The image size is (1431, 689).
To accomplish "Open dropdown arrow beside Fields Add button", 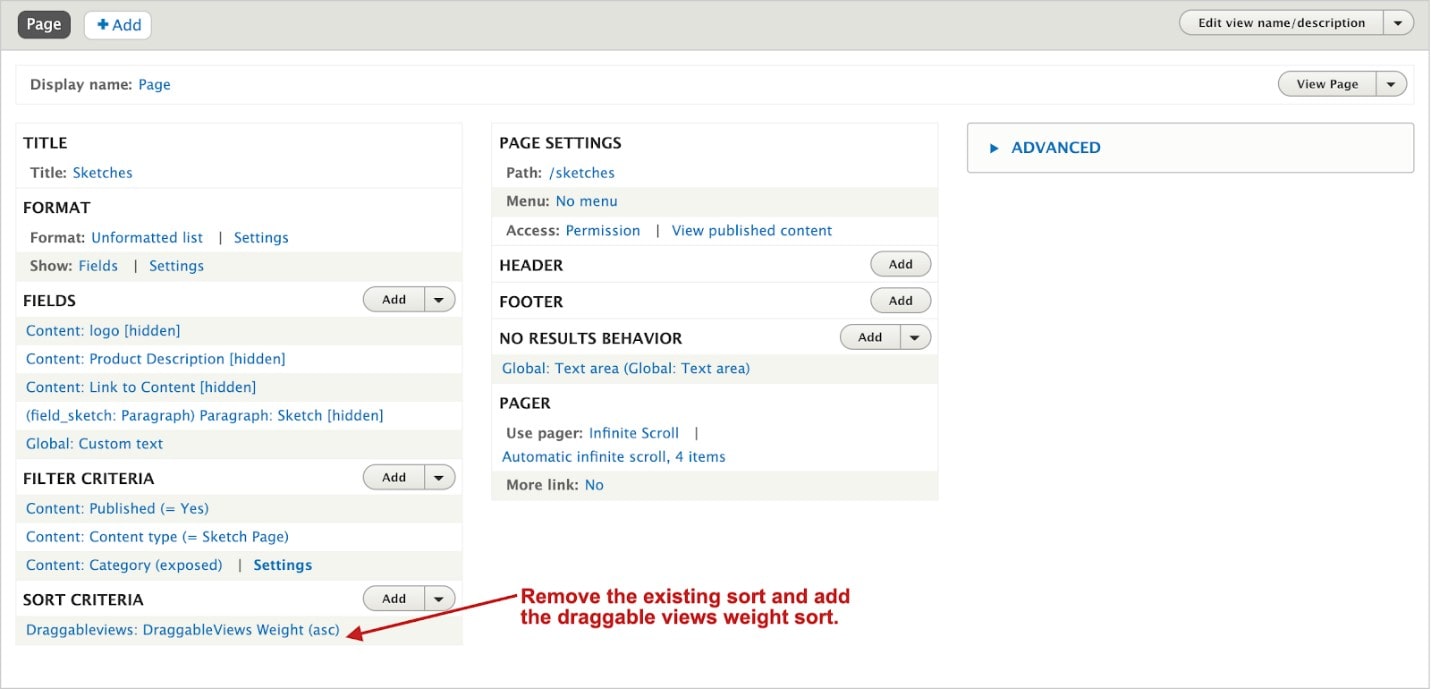I will pos(440,299).
